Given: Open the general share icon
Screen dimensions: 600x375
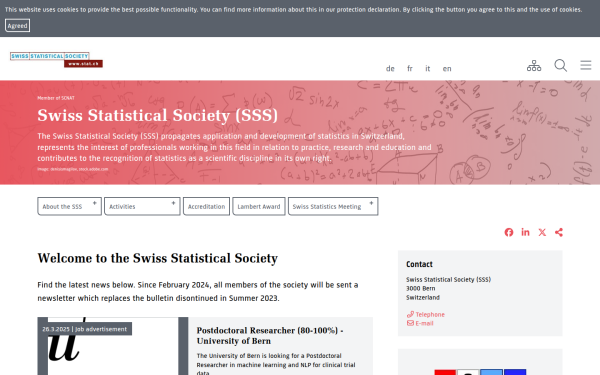Looking at the screenshot, I should pyautogui.click(x=559, y=232).
